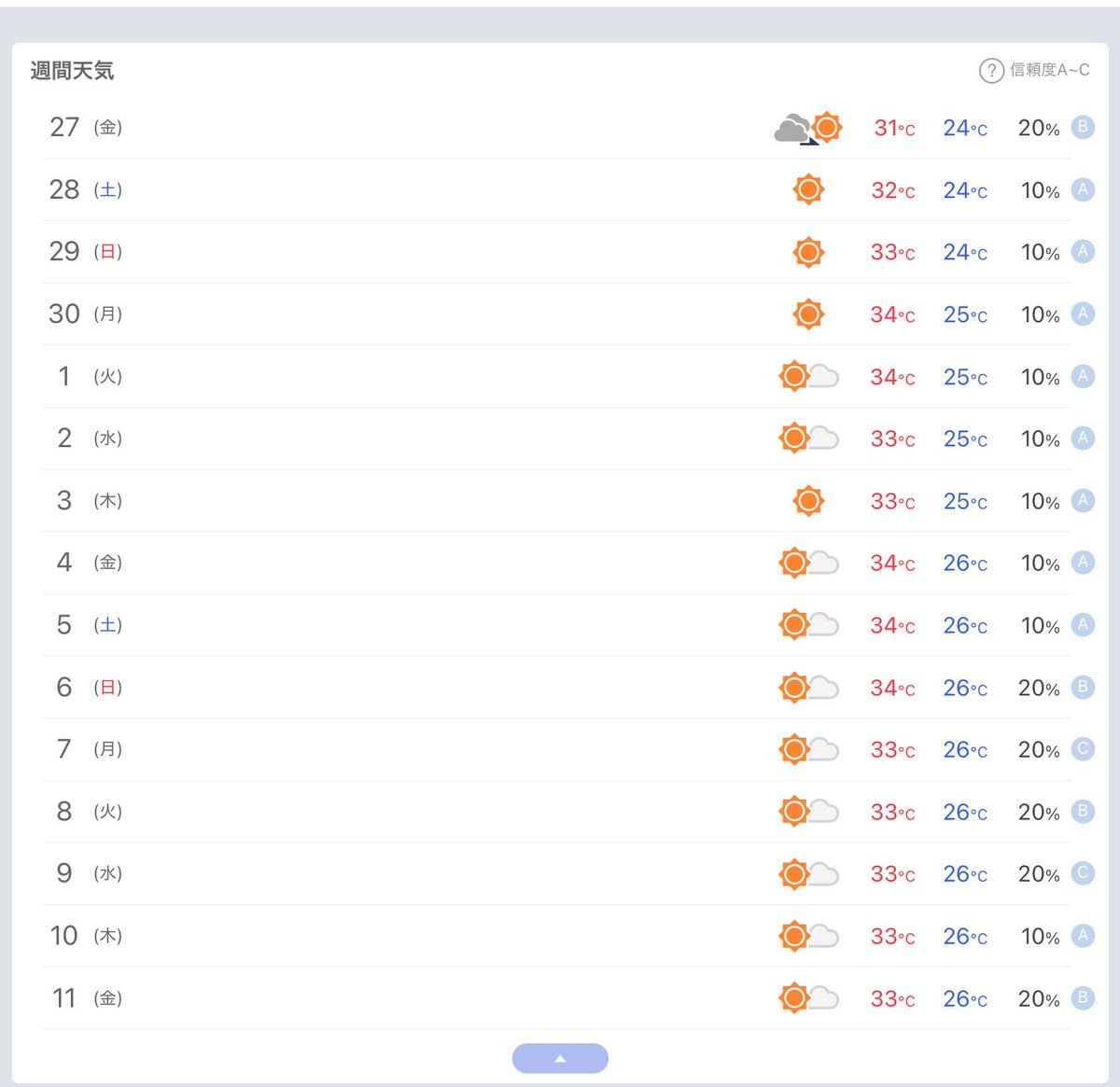Click the reliability C badge for the 9th
Screen dimensions: 1120x1087
point(1083,873)
